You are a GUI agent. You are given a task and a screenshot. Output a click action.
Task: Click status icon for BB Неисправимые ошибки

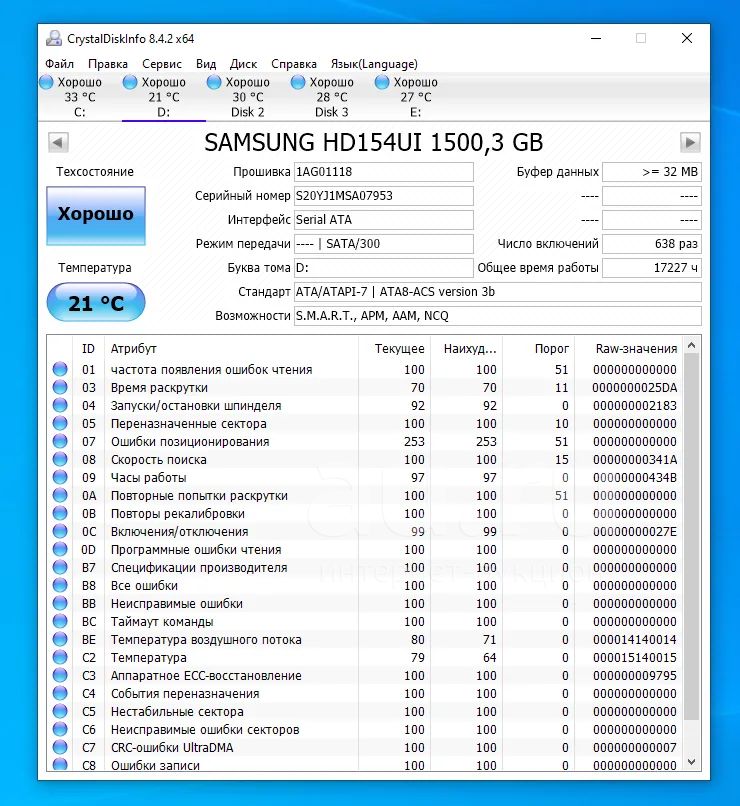coord(60,603)
